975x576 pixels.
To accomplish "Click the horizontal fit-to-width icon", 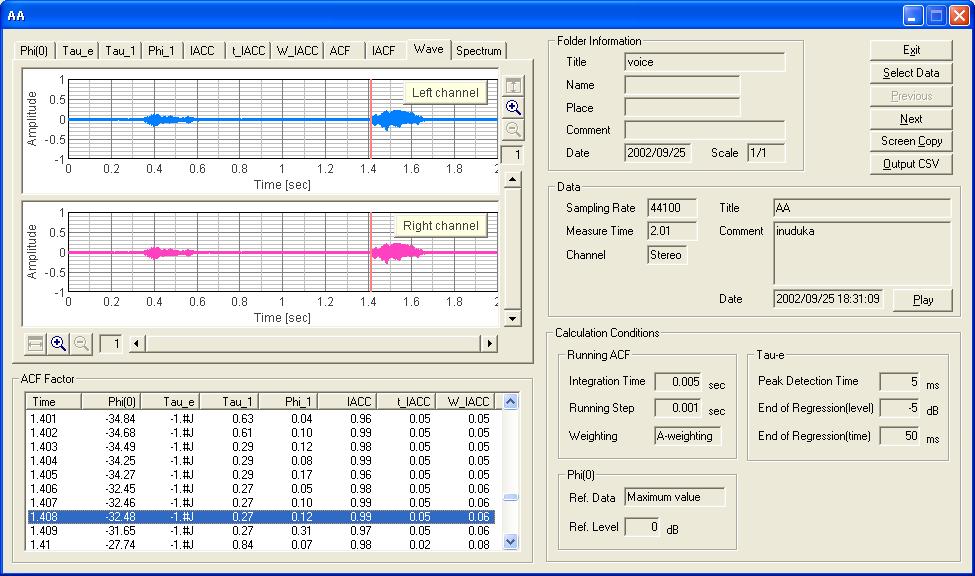I will pos(35,343).
